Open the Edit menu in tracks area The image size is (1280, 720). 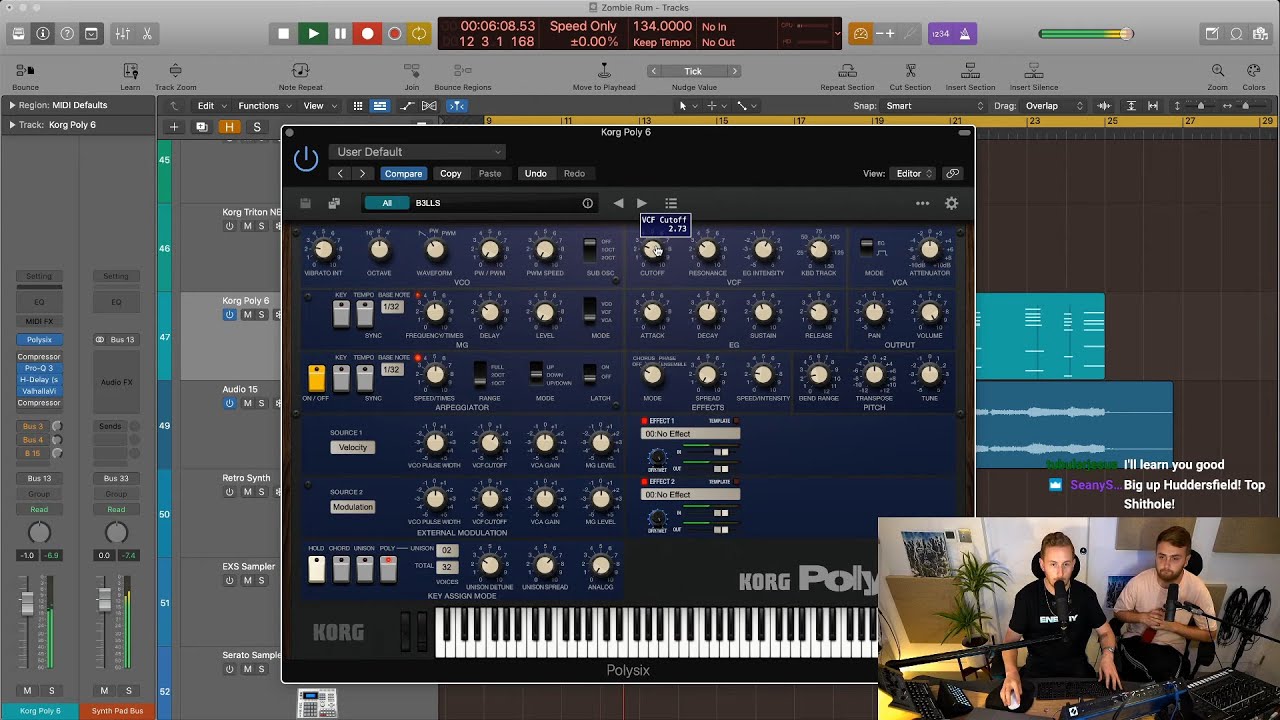point(211,105)
